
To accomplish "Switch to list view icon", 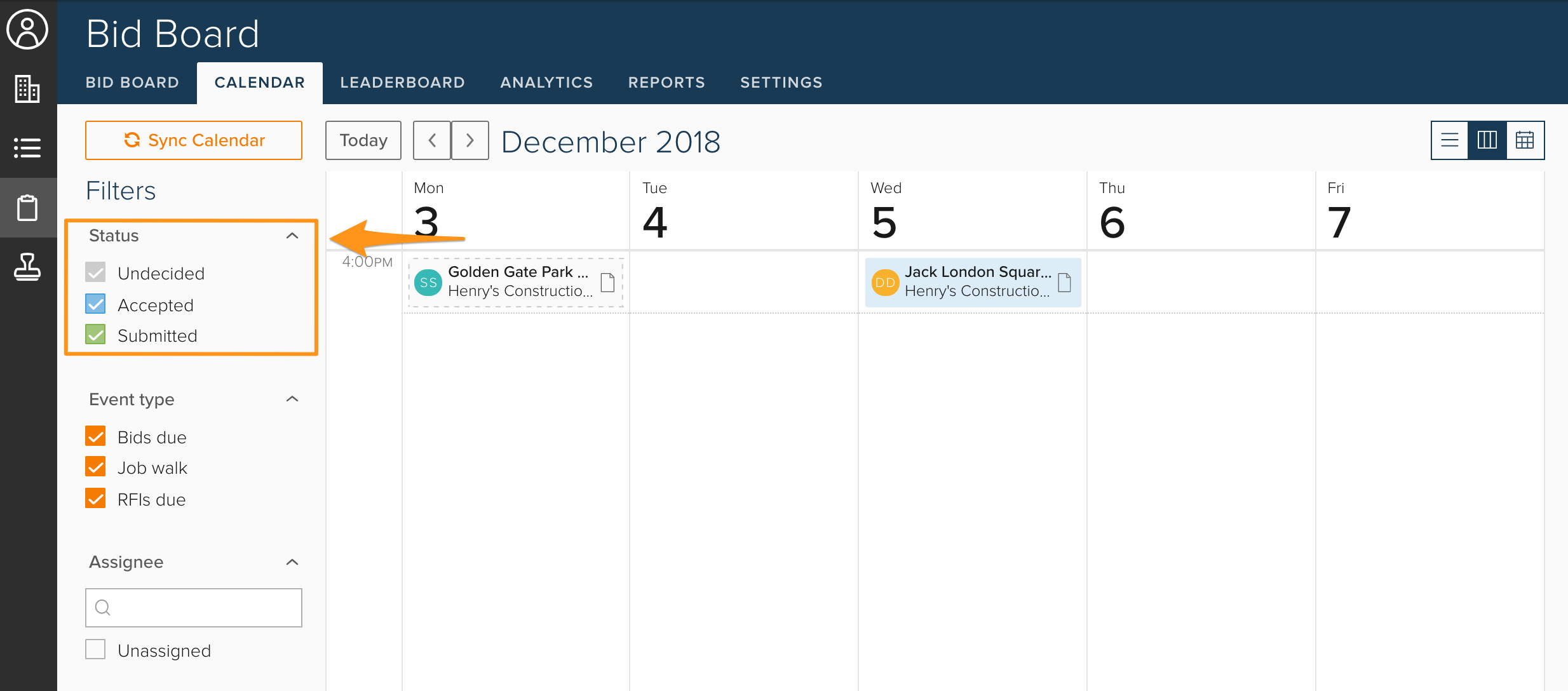I will [1449, 140].
